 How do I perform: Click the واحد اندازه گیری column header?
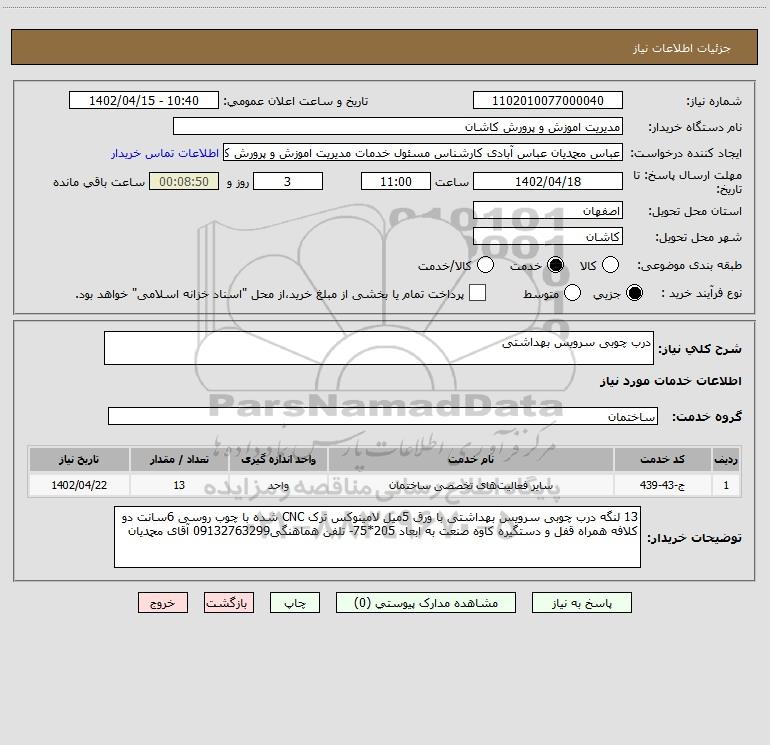[278, 459]
